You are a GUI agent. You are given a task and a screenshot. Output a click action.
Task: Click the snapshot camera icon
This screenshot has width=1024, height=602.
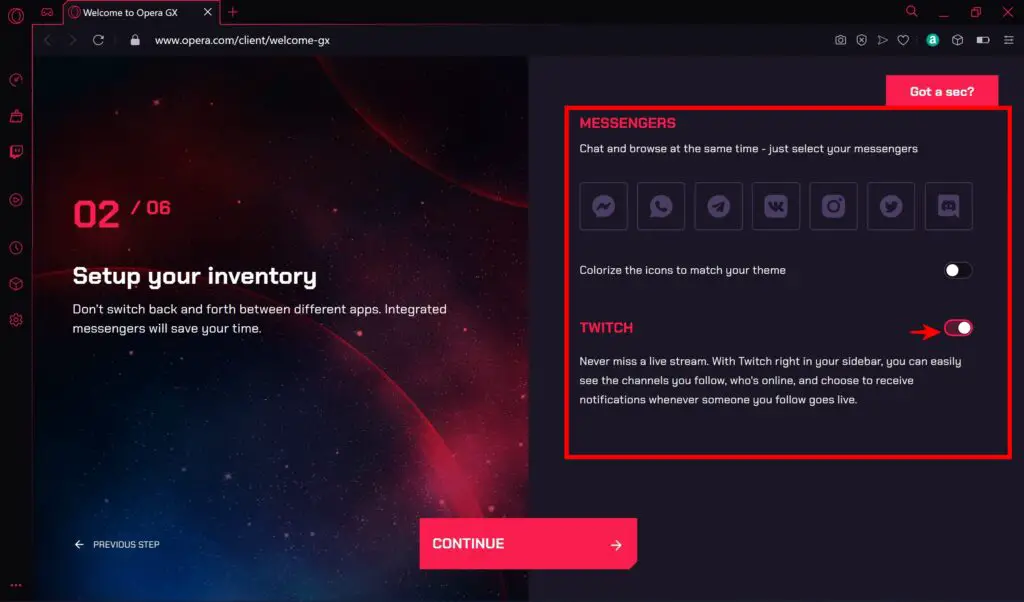[x=840, y=40]
